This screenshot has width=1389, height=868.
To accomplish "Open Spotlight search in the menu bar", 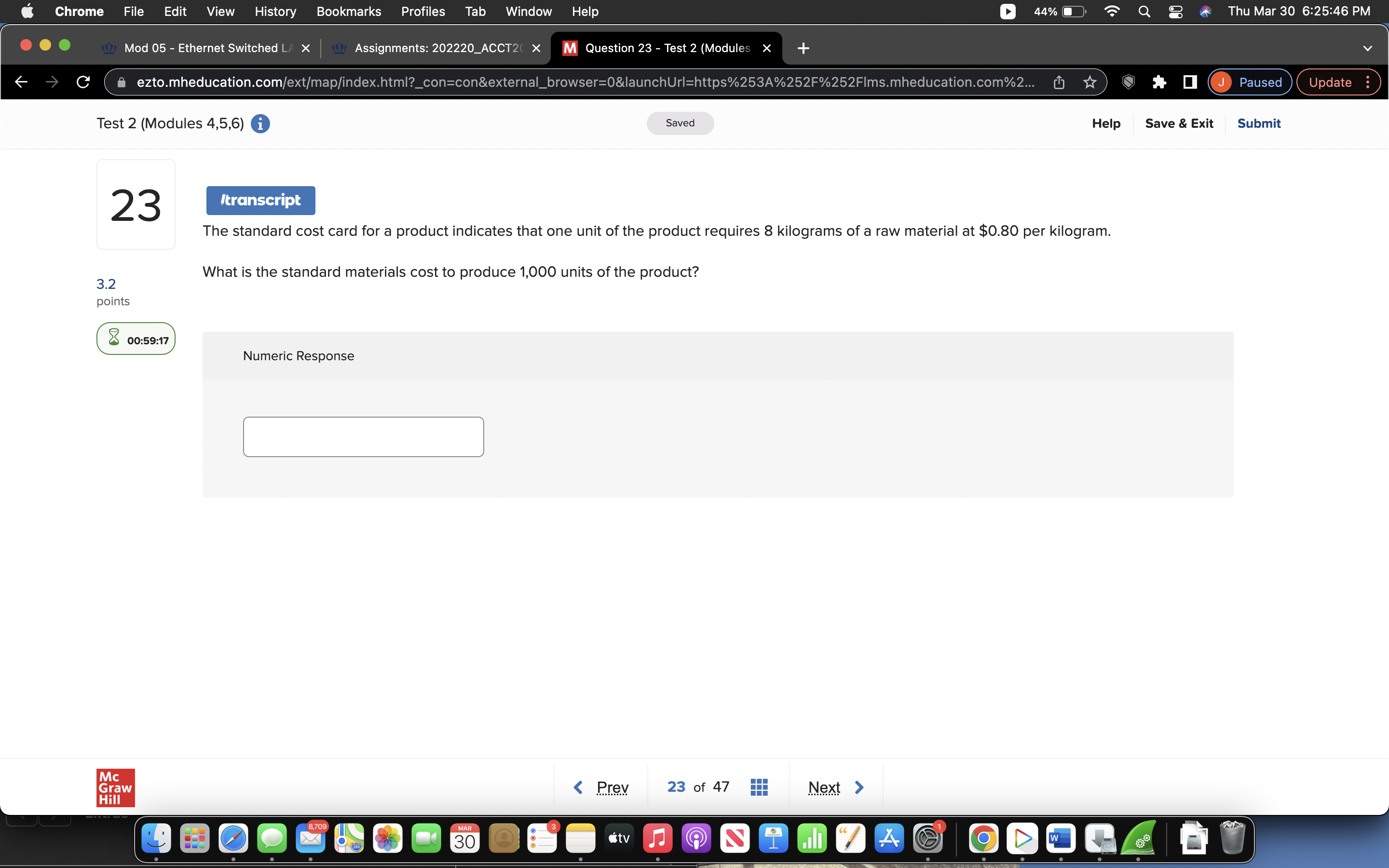I will 1144,11.
